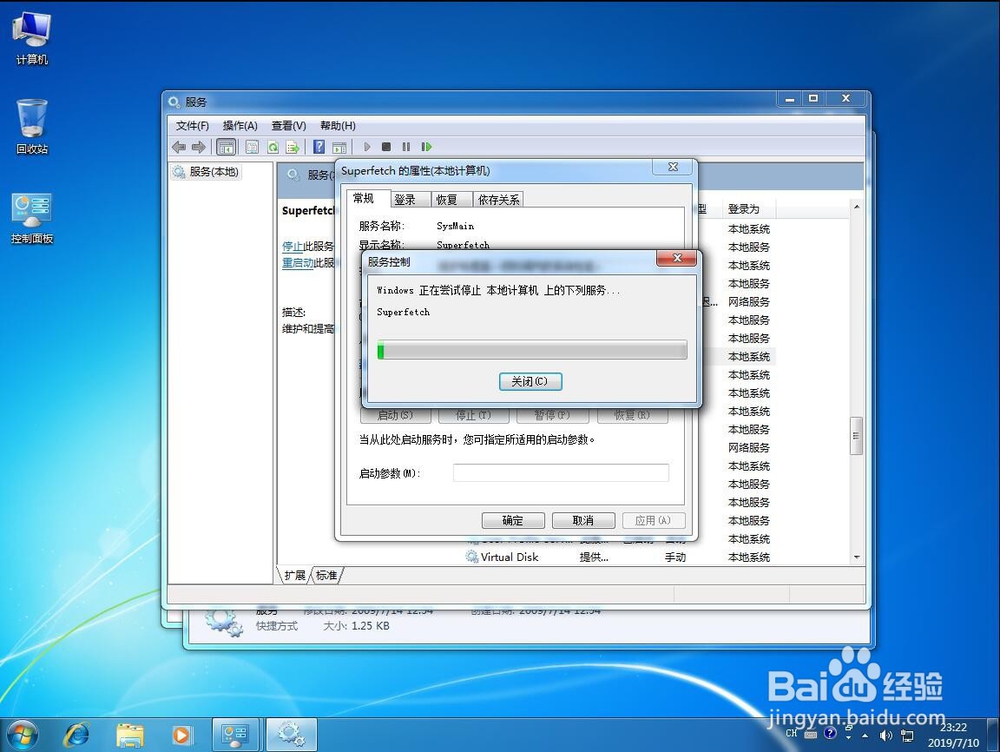
Task: Open Windows Media Player taskbar icon
Action: [181, 735]
